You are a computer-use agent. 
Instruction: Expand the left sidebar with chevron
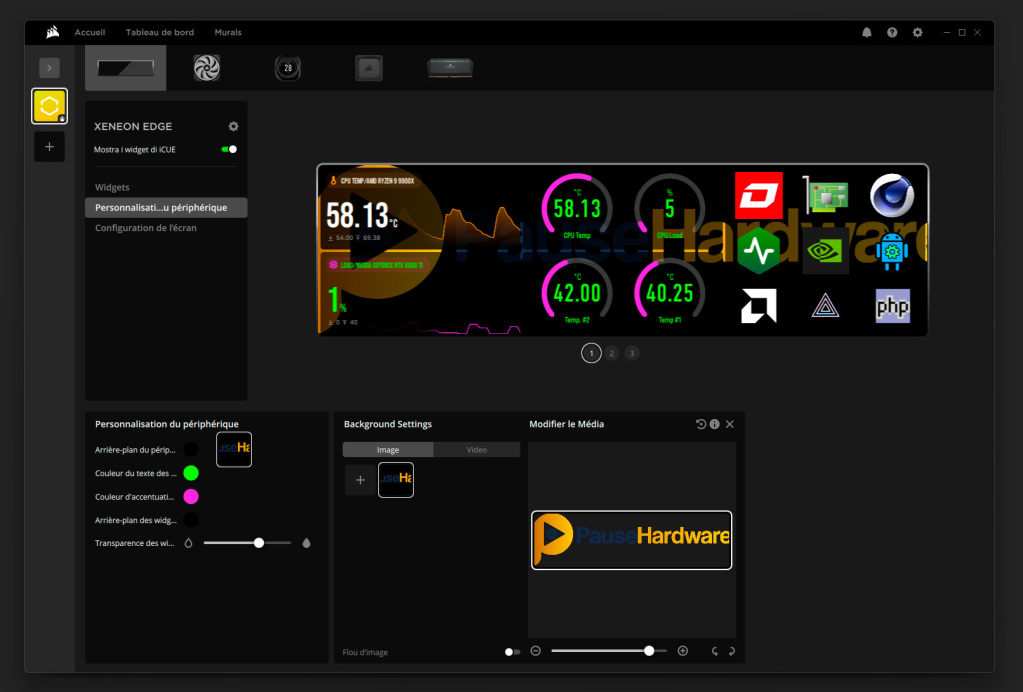click(x=49, y=68)
